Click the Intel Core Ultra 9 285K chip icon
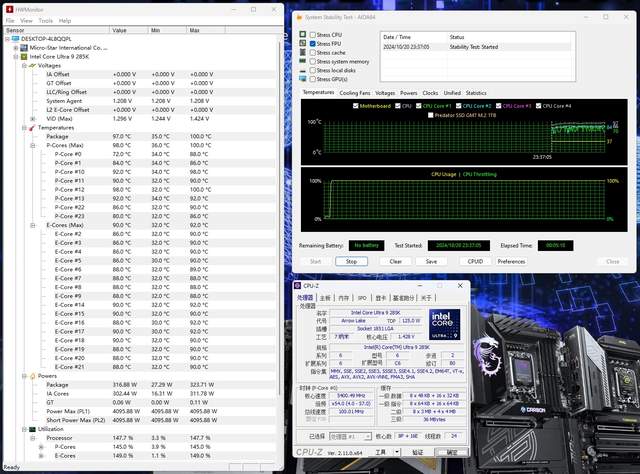The width and height of the screenshot is (640, 474). 24,57
